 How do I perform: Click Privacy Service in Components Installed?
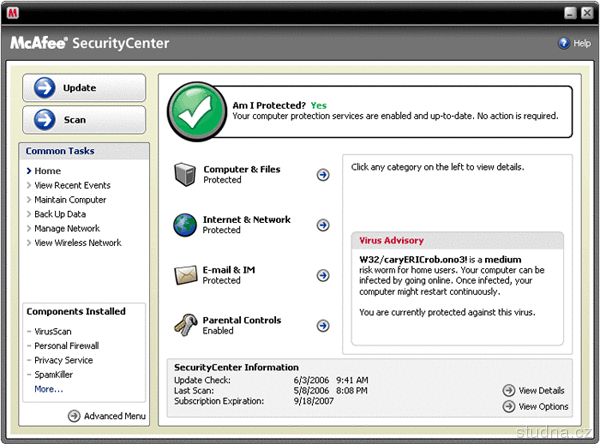[x=64, y=360]
